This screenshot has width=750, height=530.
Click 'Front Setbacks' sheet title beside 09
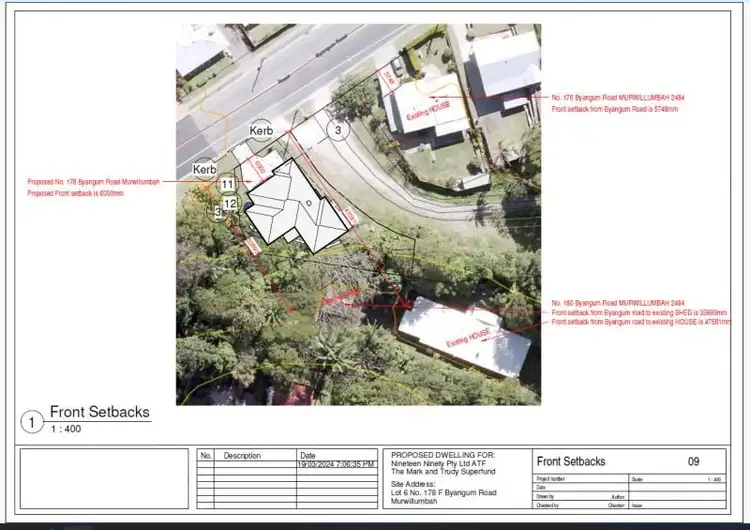pyautogui.click(x=571, y=462)
